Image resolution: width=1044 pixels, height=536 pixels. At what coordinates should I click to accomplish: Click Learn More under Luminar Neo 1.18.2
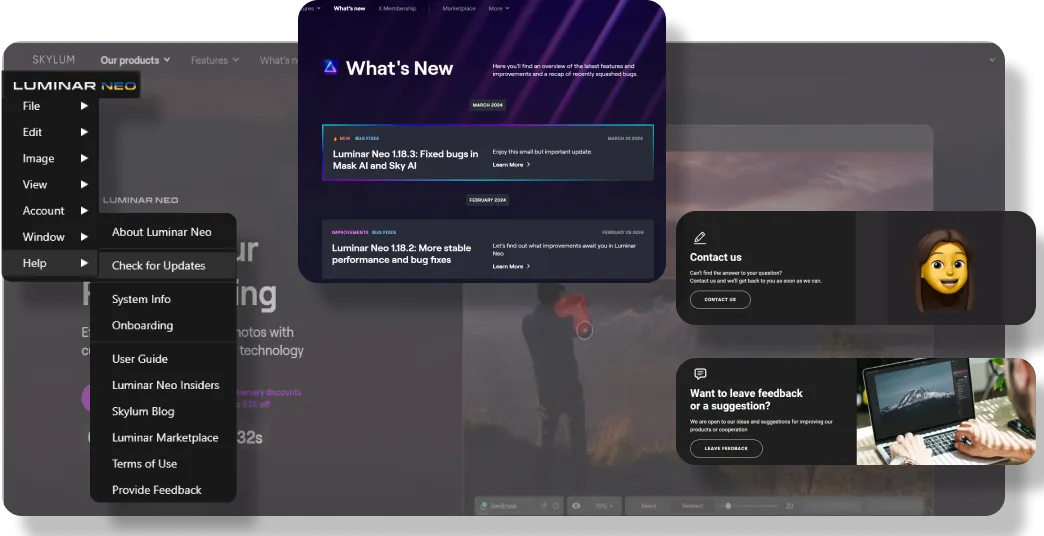pyautogui.click(x=511, y=266)
